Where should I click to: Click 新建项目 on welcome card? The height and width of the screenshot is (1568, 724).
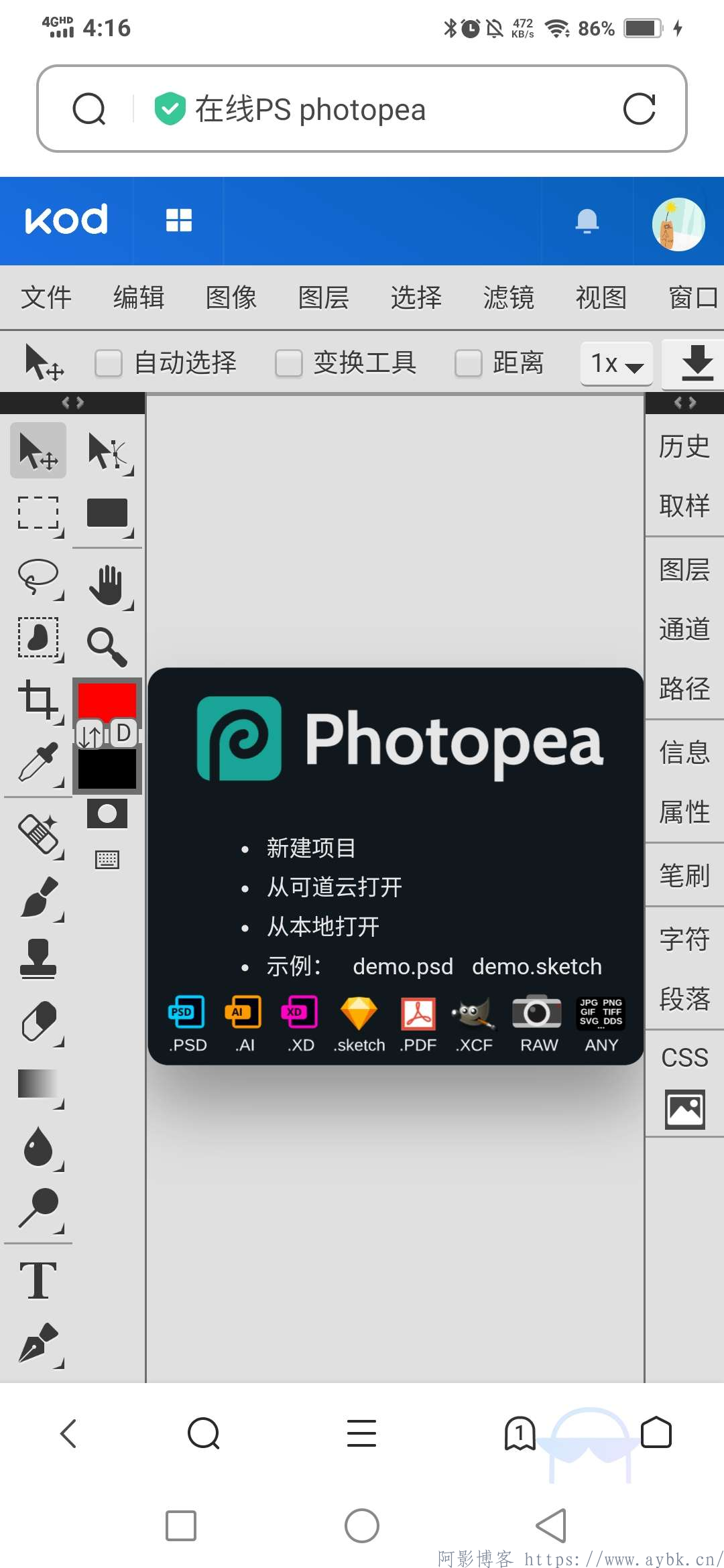(x=311, y=848)
